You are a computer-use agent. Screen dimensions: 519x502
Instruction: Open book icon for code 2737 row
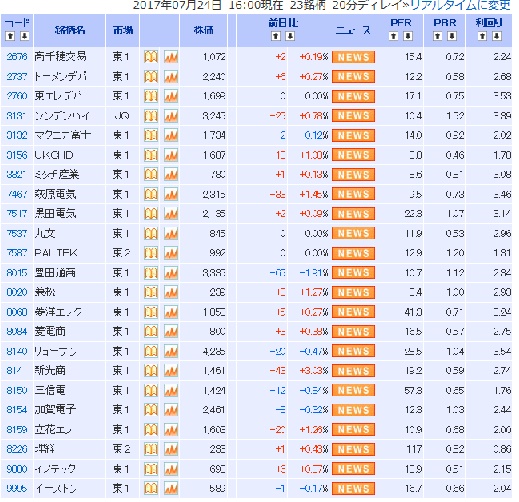[x=151, y=77]
